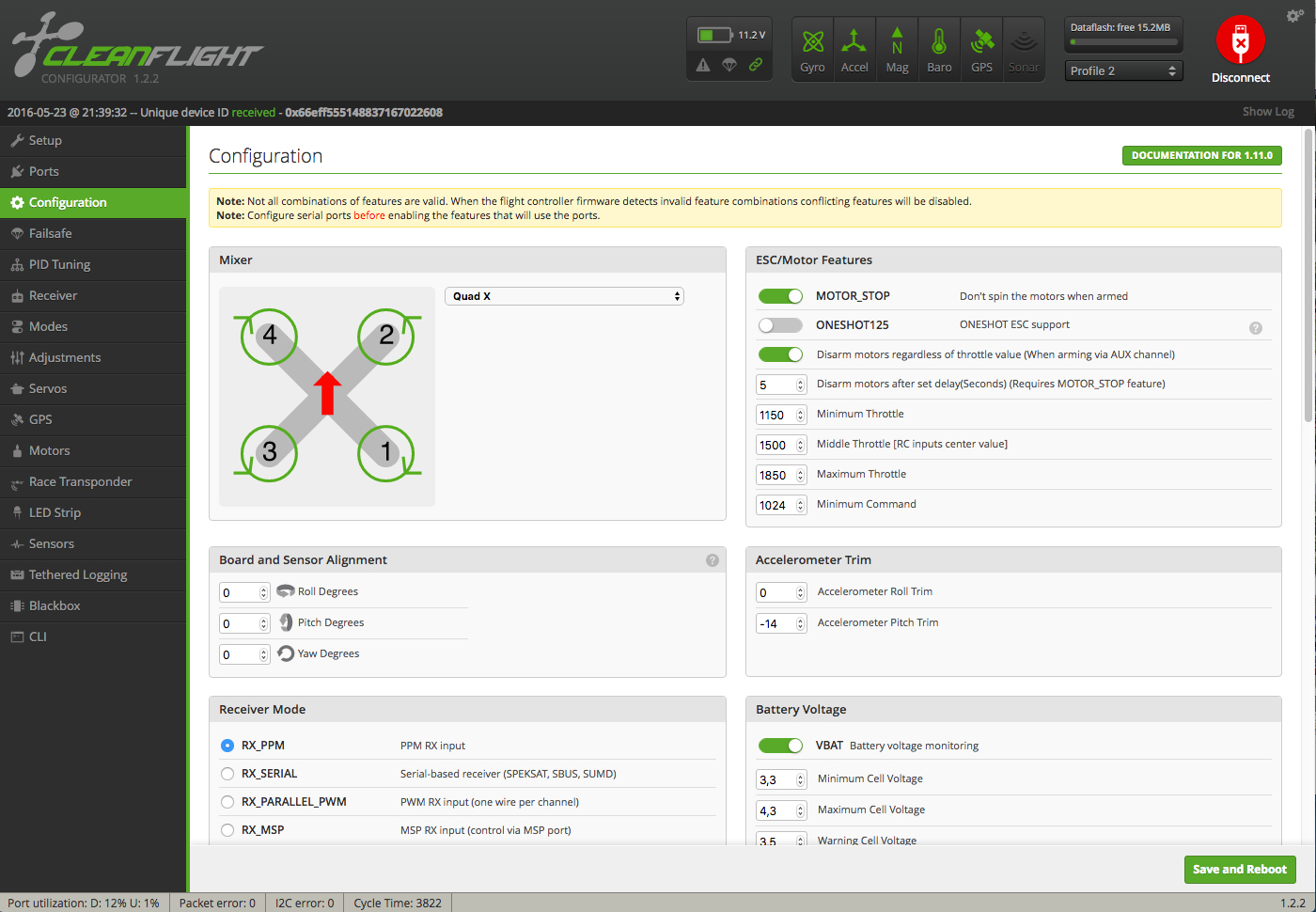The width and height of the screenshot is (1316, 912).
Task: Click motor 3 on the mixer diagram
Action: coord(270,452)
